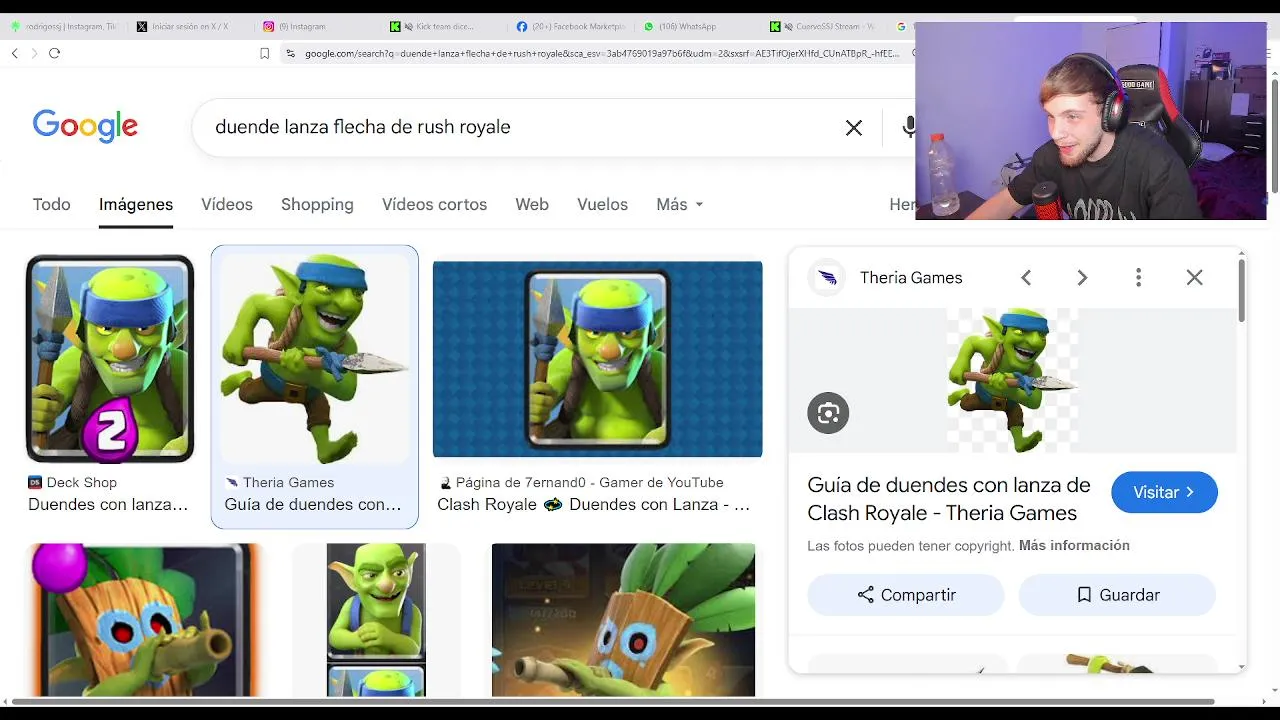The image size is (1280, 720).
Task: Show previous image in preview panel
Action: coord(1026,278)
